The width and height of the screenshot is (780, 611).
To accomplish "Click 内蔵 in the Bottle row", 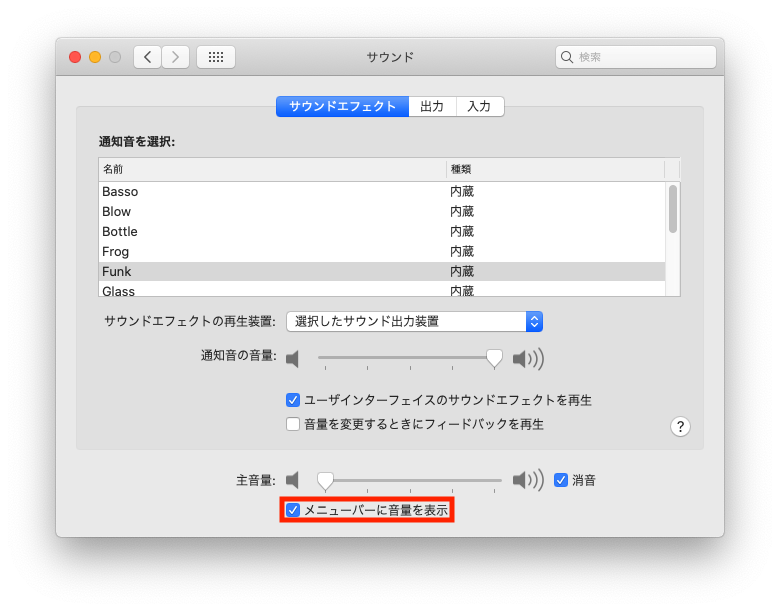I will click(462, 231).
